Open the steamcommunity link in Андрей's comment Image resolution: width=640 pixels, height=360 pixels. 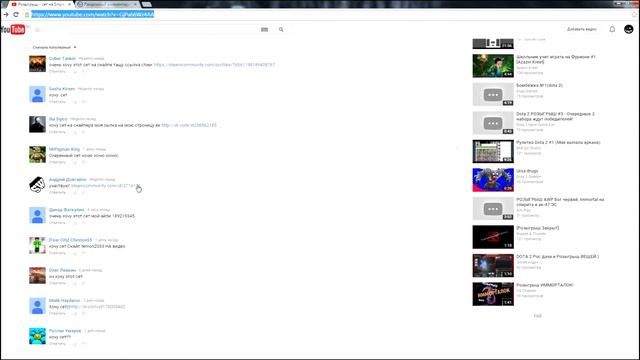[105, 185]
